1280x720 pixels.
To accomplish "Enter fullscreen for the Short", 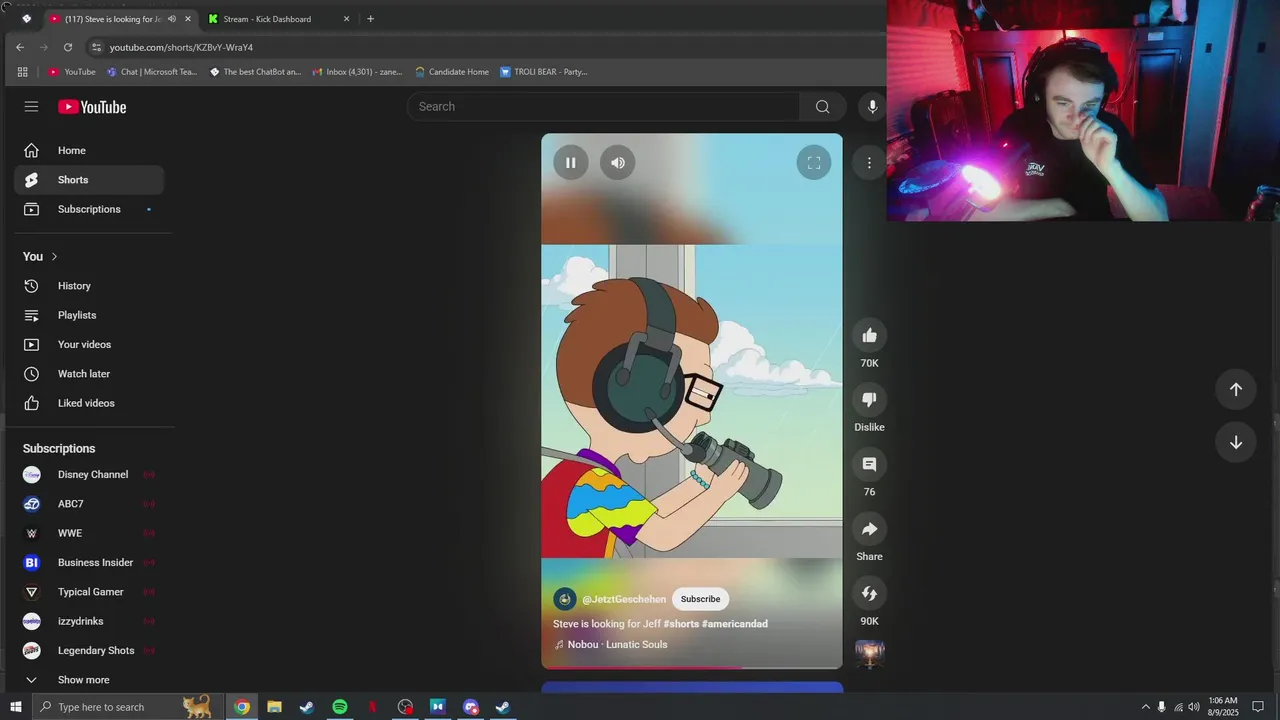I will pos(814,163).
